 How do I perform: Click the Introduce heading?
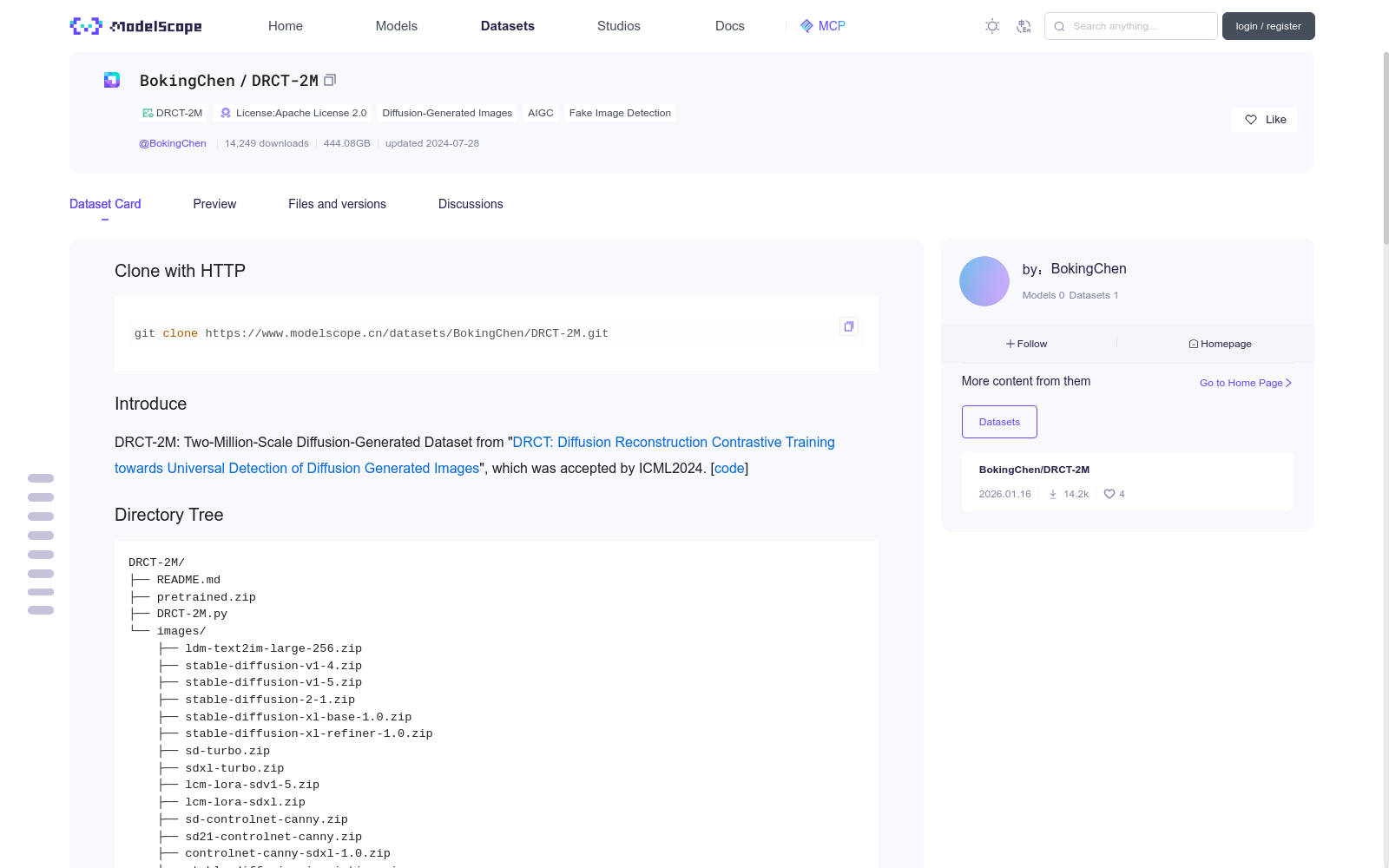point(150,404)
